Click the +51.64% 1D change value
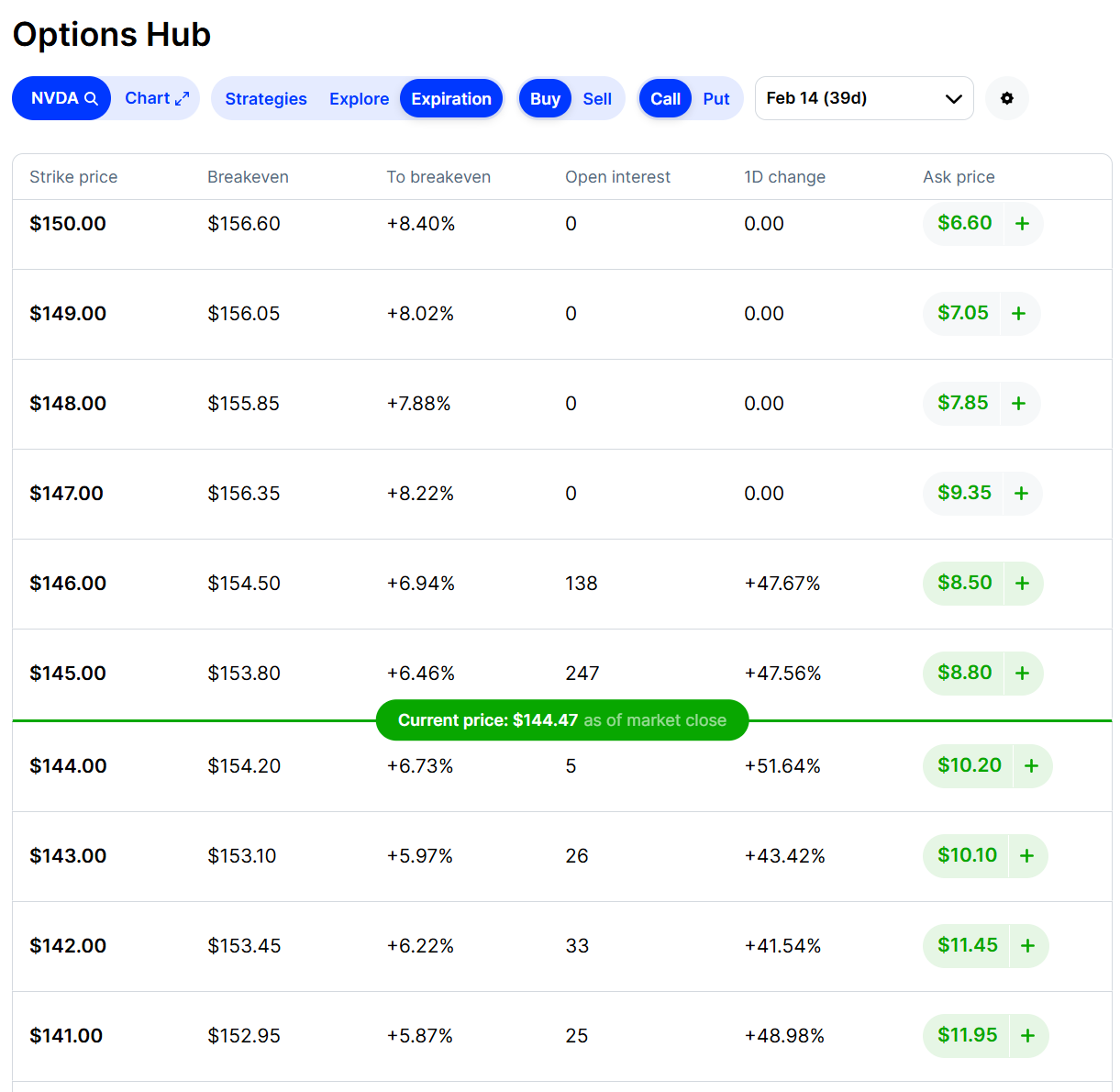The width and height of the screenshot is (1120, 1092). pyautogui.click(x=782, y=765)
